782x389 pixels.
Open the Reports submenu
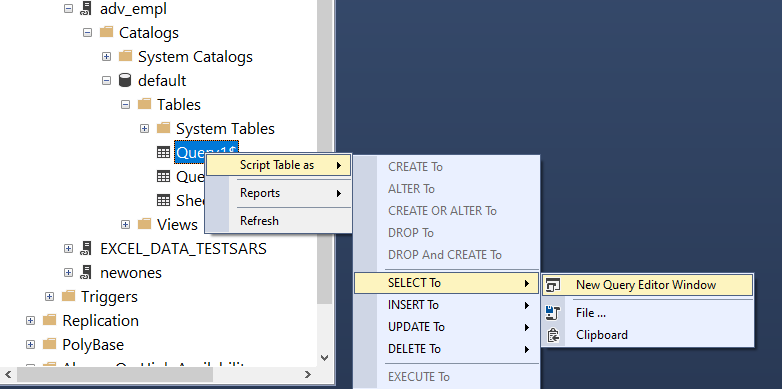(x=278, y=193)
